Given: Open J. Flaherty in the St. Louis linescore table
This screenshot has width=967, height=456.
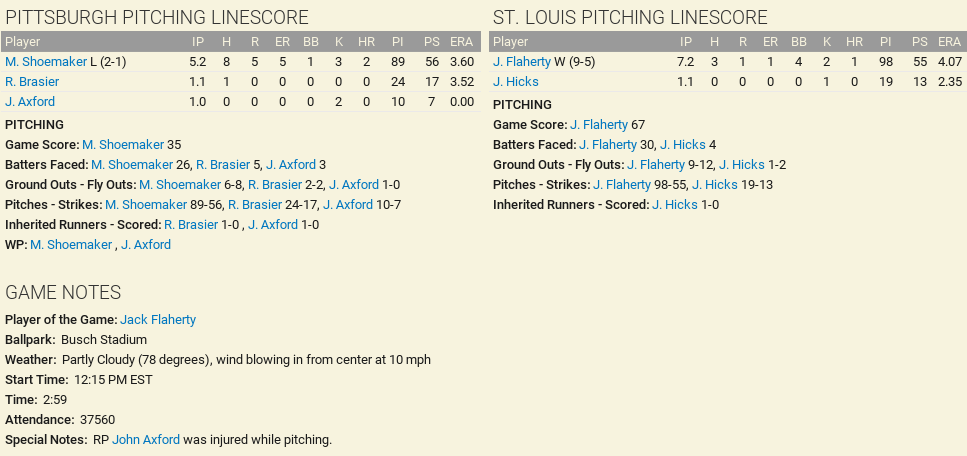Looking at the screenshot, I should point(522,62).
